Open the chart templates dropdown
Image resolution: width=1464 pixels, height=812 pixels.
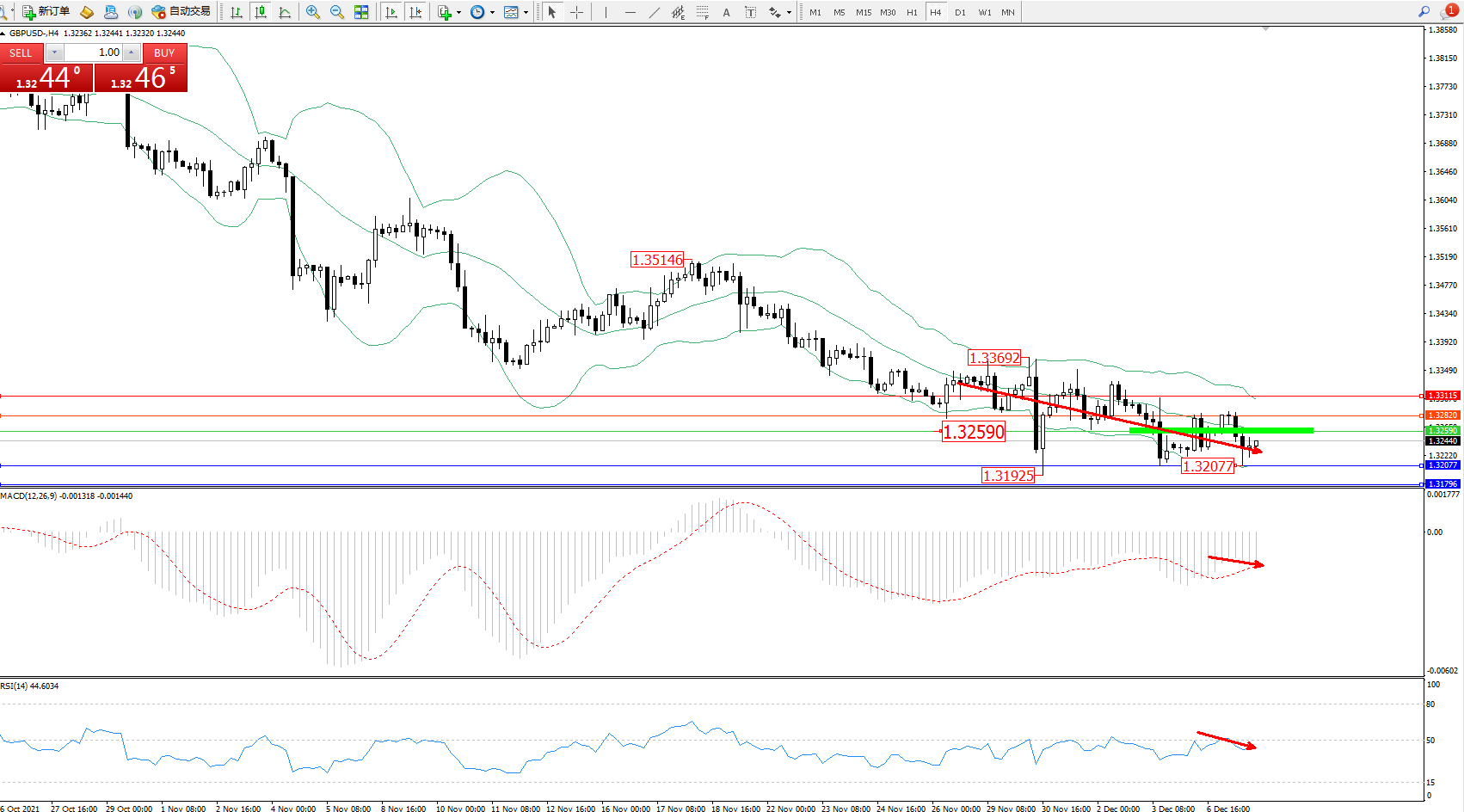[516, 12]
